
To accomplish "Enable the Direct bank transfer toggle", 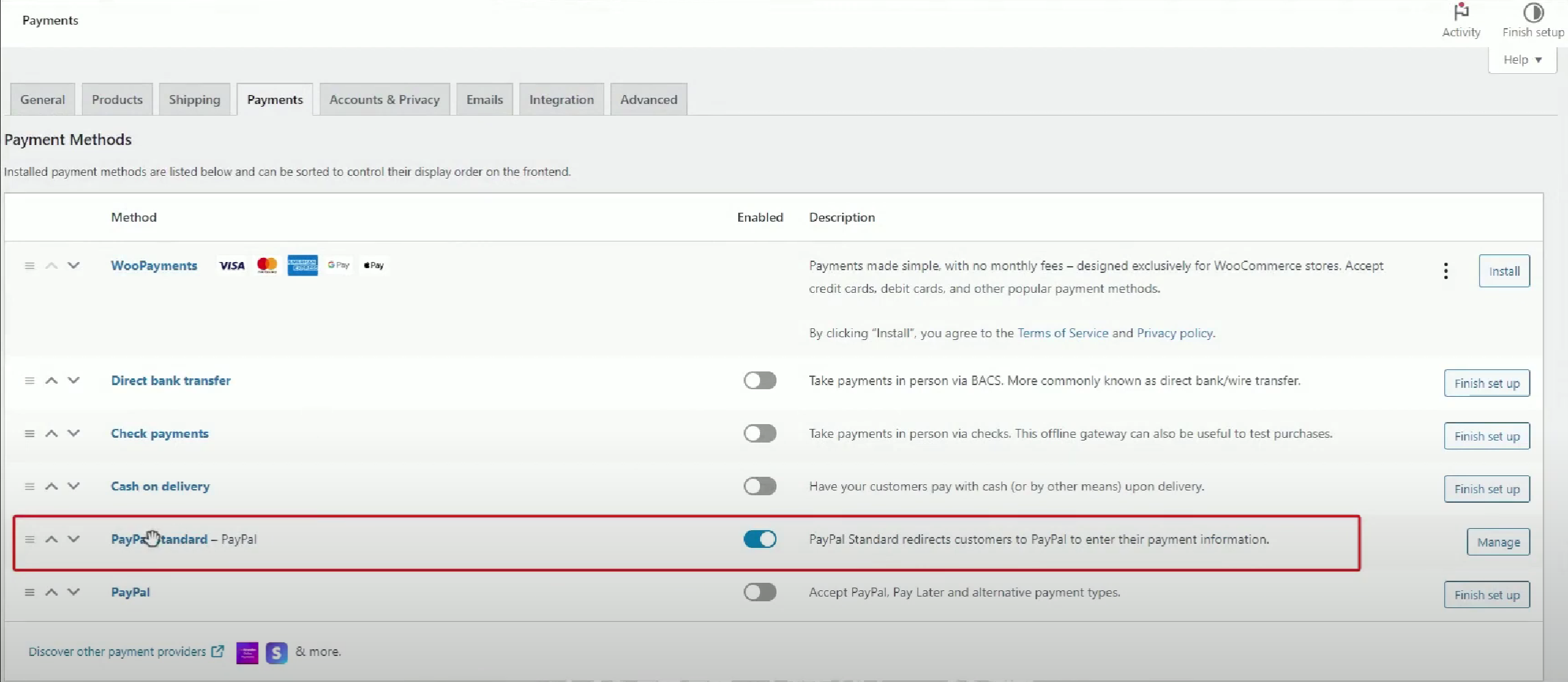I will click(760, 380).
